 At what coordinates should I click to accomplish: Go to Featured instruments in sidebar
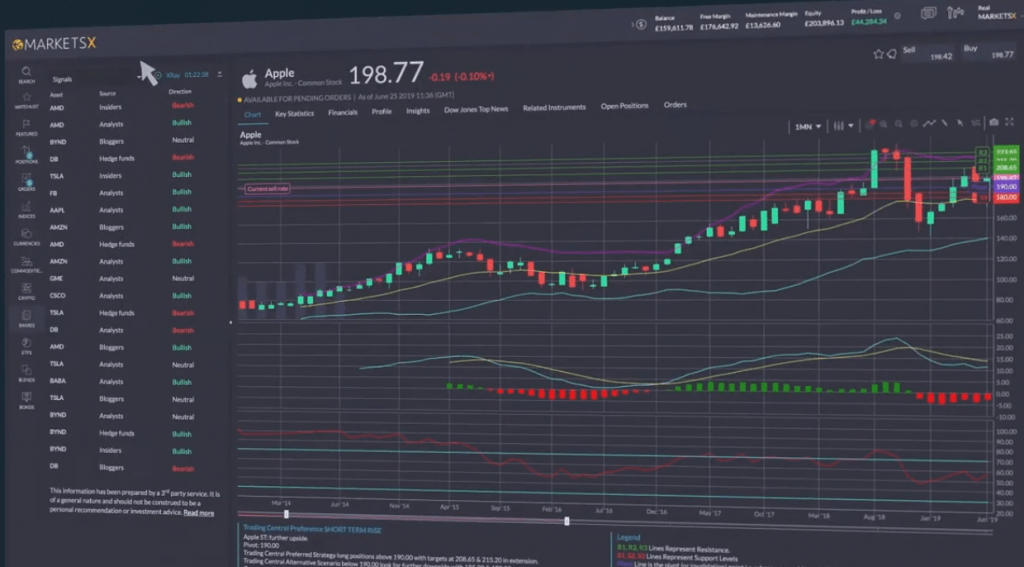pos(26,128)
